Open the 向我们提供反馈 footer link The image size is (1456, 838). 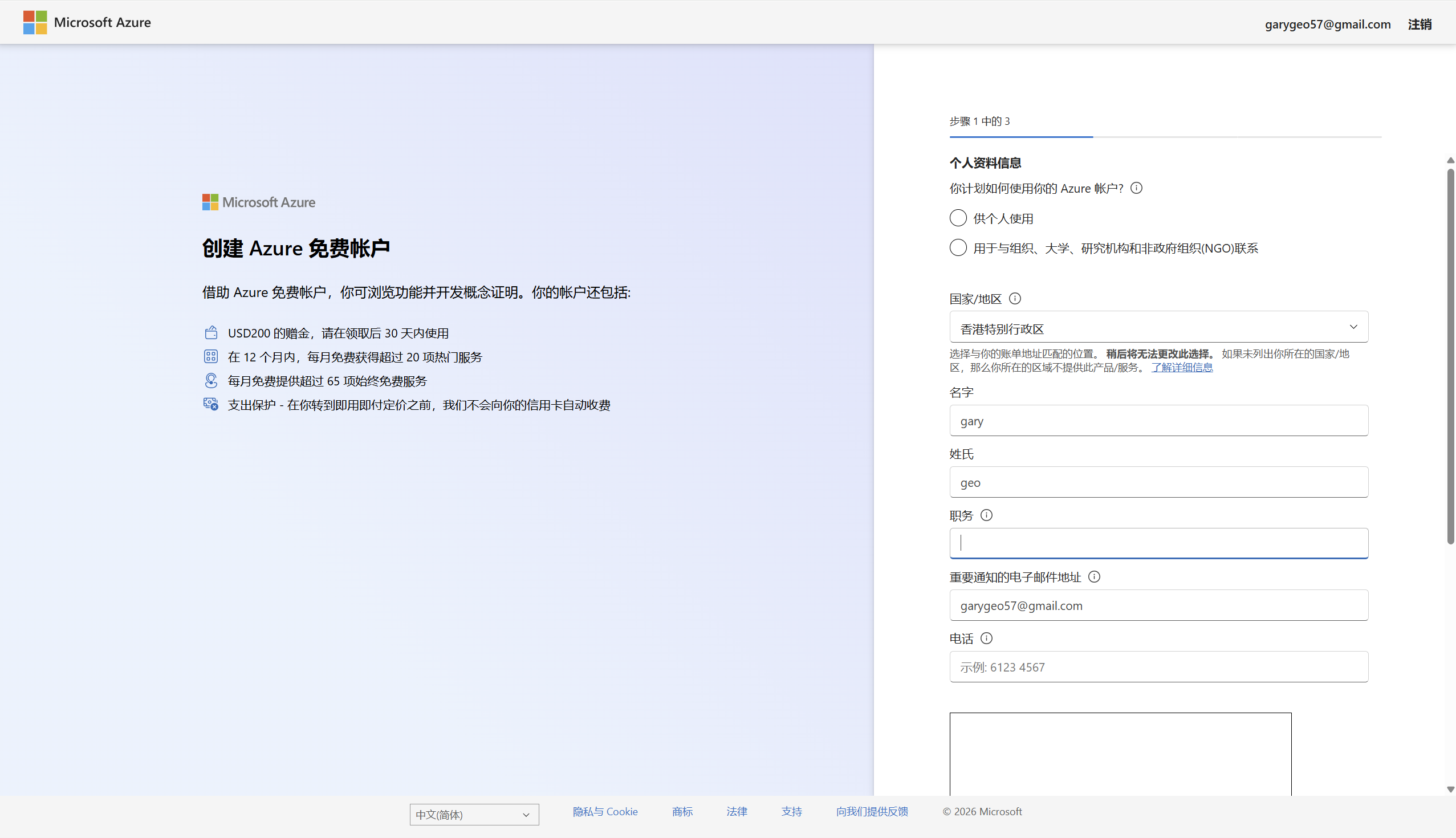point(872,812)
